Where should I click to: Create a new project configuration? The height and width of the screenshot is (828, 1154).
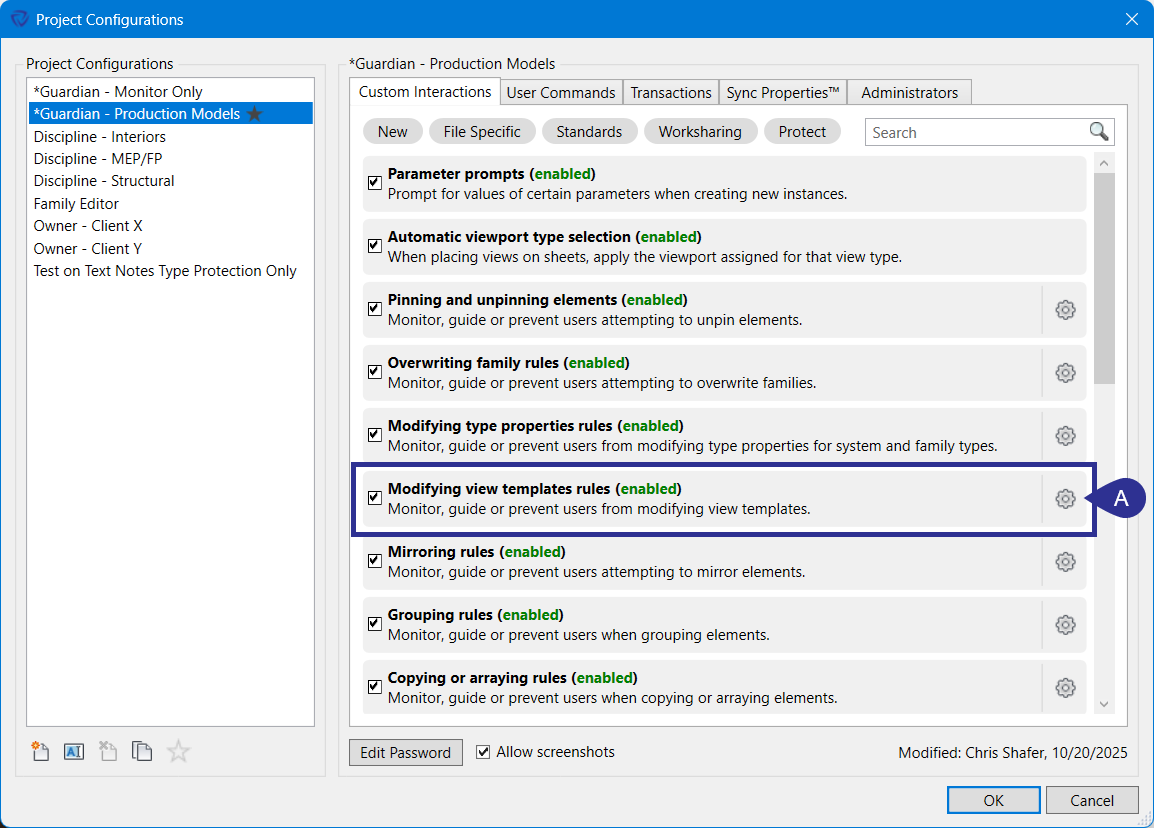[x=39, y=751]
